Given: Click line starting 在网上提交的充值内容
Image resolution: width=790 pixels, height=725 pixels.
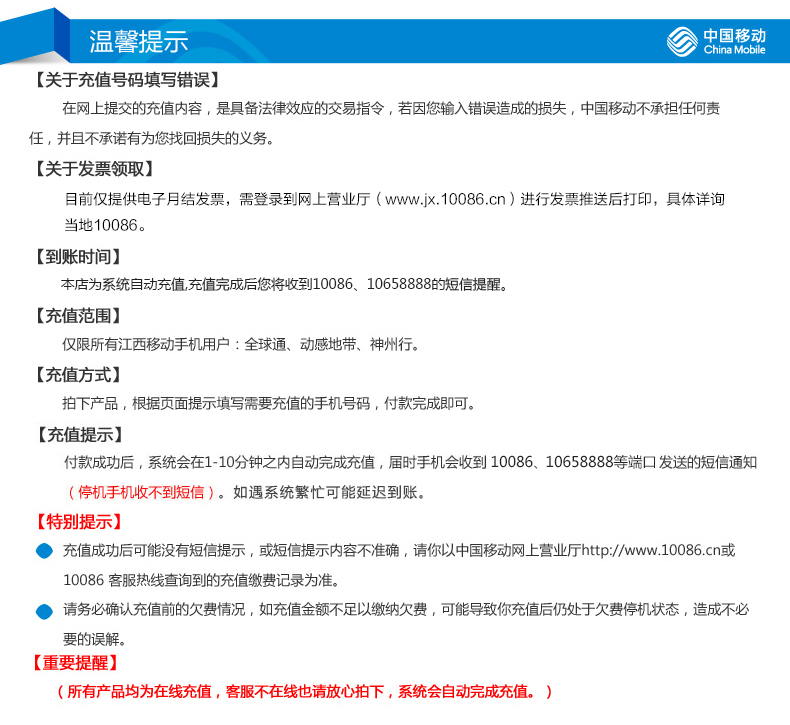Looking at the screenshot, I should click(391, 108).
